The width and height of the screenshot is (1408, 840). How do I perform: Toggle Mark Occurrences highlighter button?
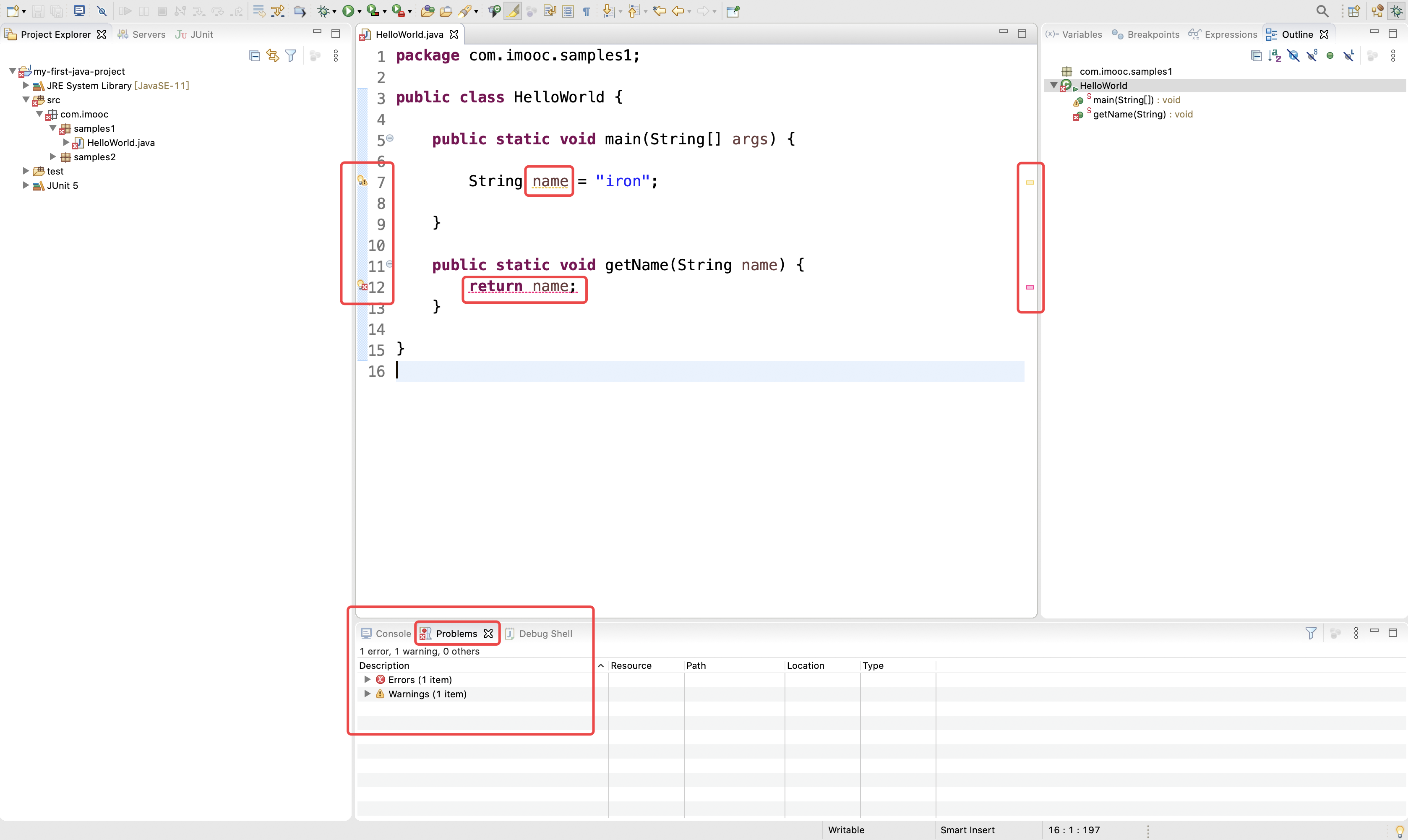click(513, 11)
